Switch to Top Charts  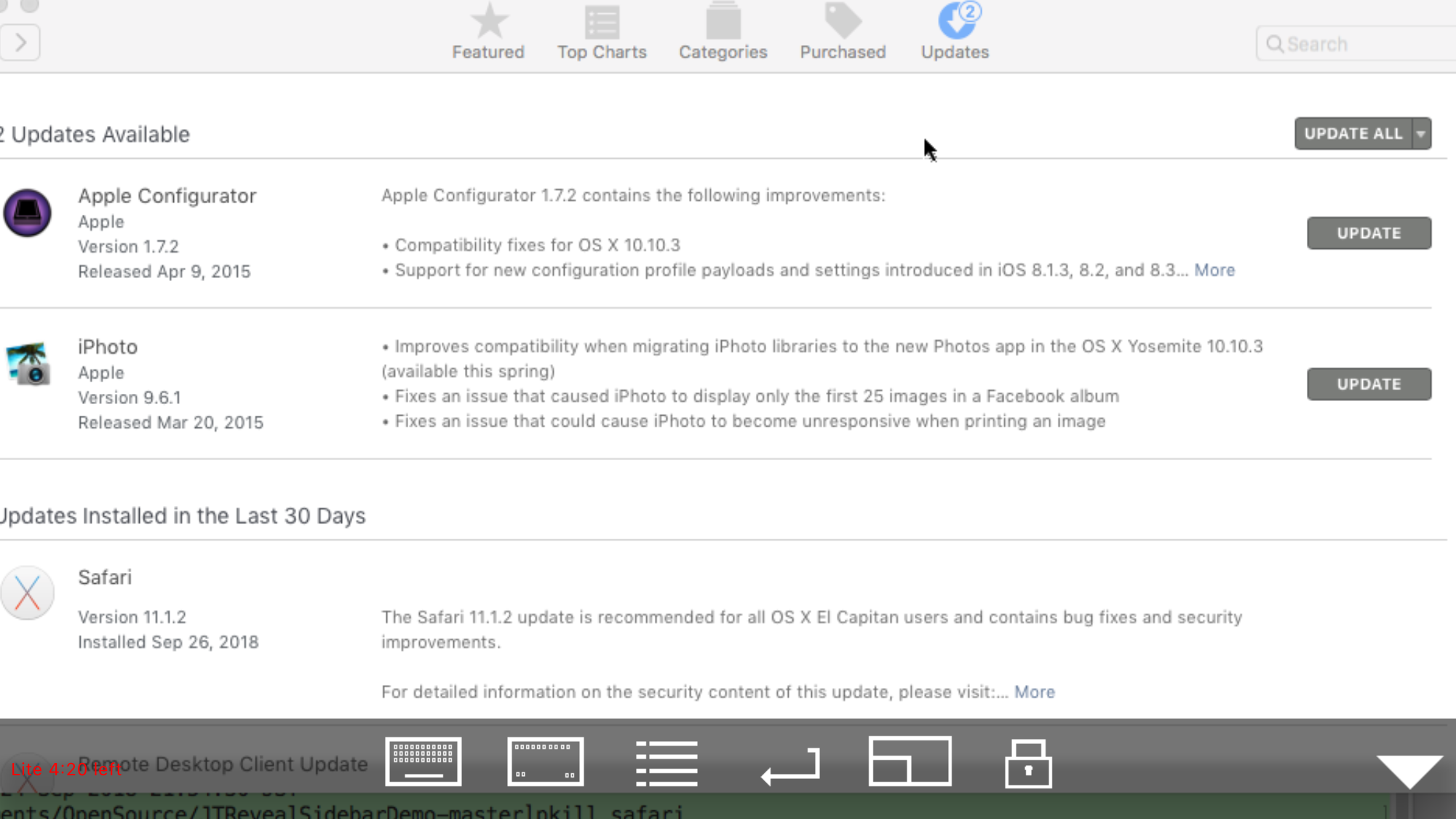[x=602, y=32]
